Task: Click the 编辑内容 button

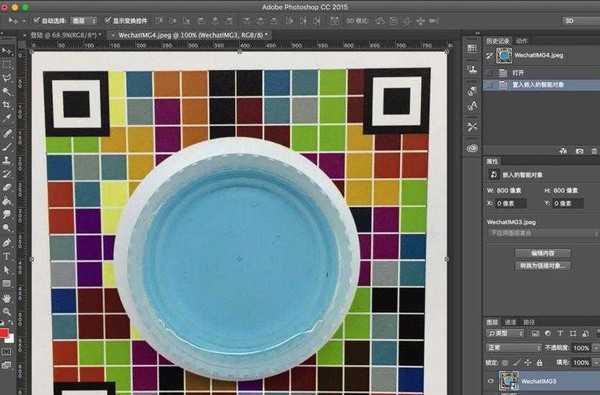Action: click(x=543, y=253)
